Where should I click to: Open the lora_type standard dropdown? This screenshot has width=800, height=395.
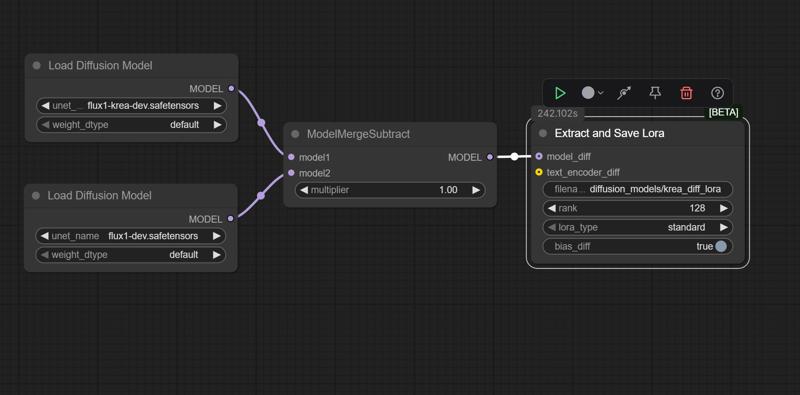pos(638,227)
